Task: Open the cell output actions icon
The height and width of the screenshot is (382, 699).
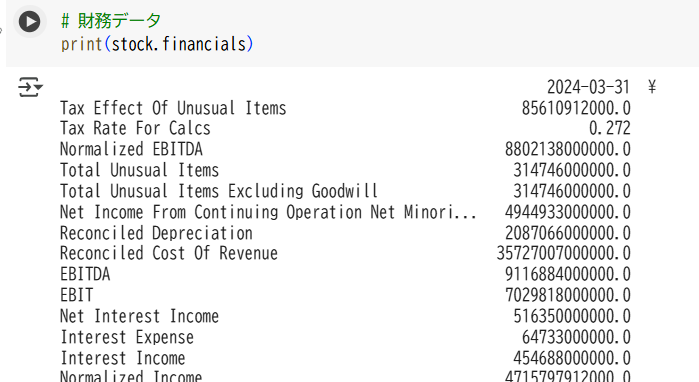Action: tap(30, 87)
